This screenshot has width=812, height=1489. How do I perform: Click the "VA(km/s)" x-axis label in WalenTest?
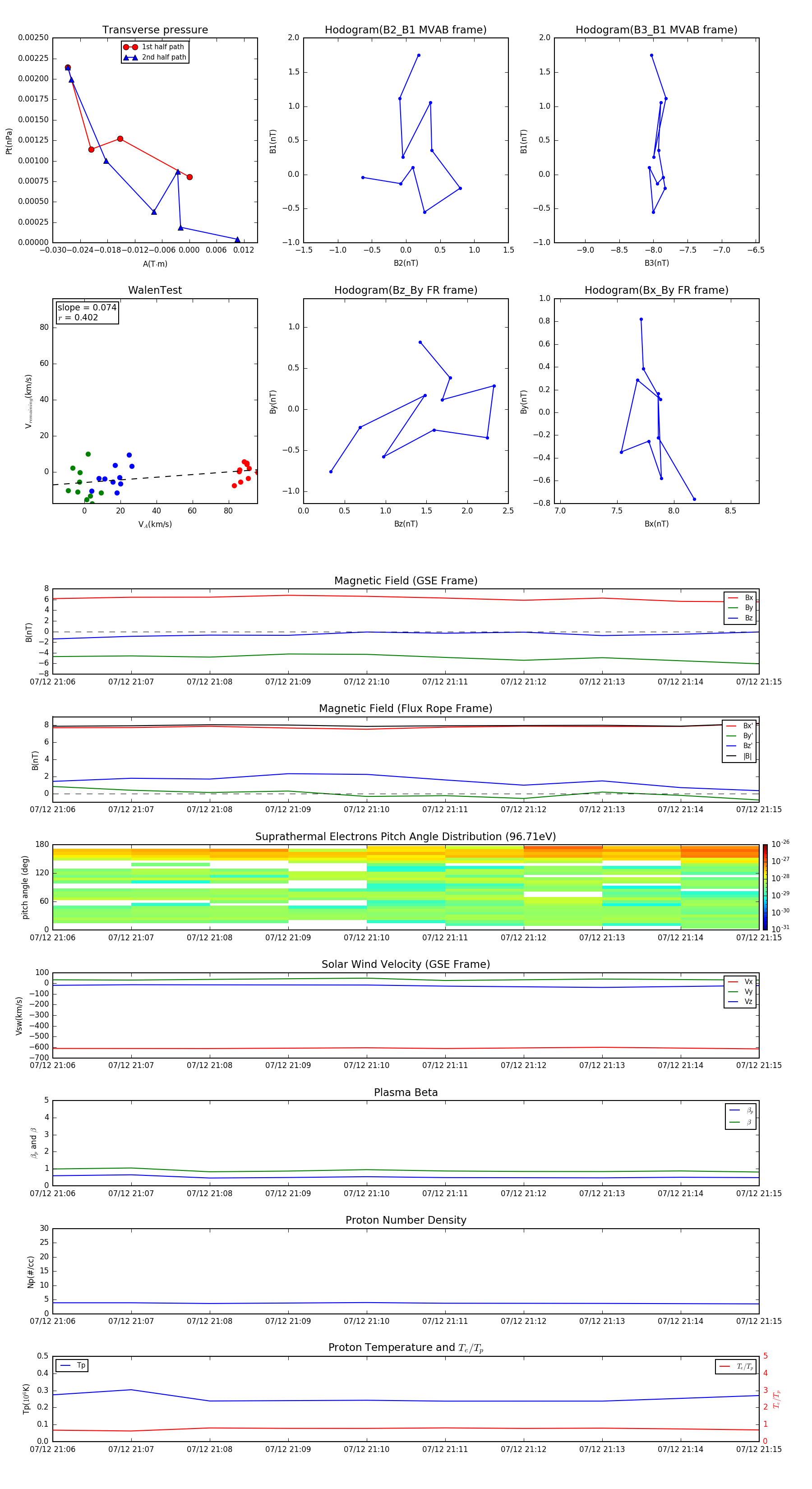155,524
